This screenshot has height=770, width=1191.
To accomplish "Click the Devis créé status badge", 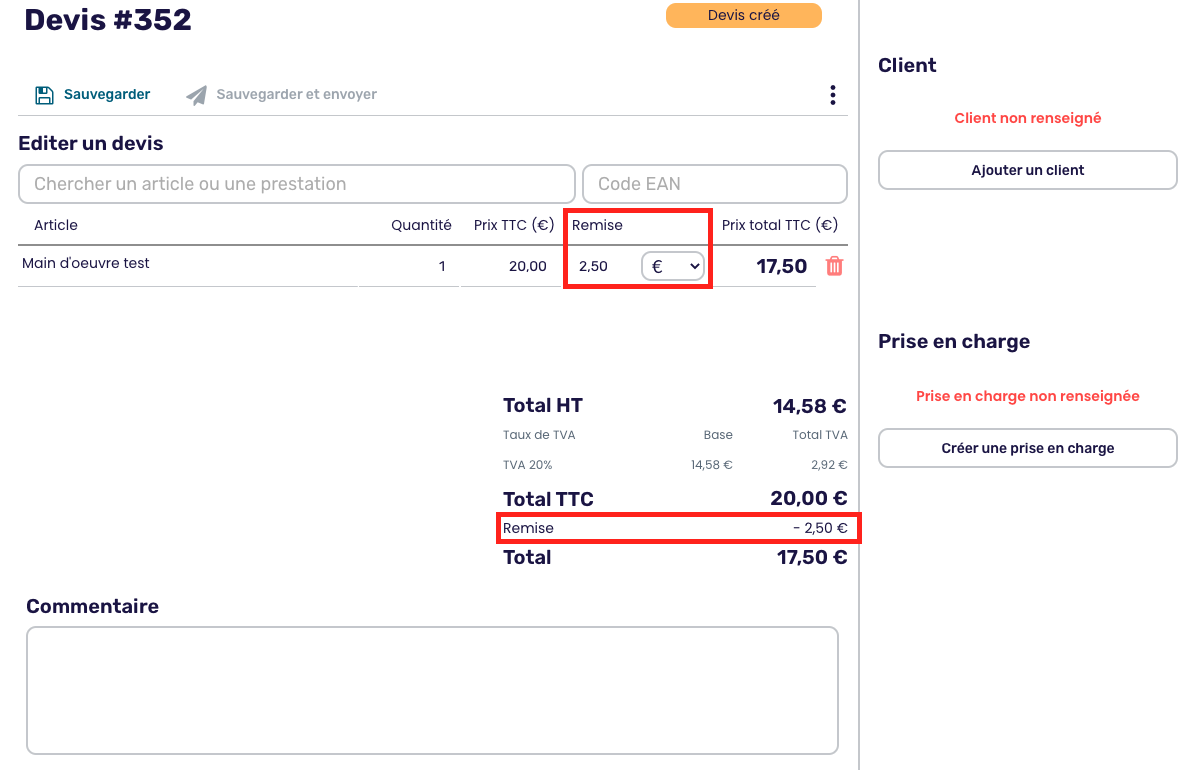I will pyautogui.click(x=743, y=15).
